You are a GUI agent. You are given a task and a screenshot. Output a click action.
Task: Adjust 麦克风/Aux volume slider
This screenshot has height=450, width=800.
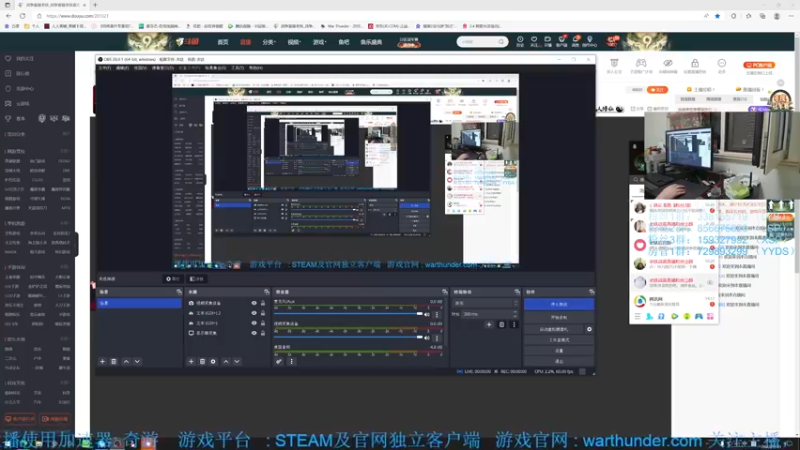tap(348, 314)
